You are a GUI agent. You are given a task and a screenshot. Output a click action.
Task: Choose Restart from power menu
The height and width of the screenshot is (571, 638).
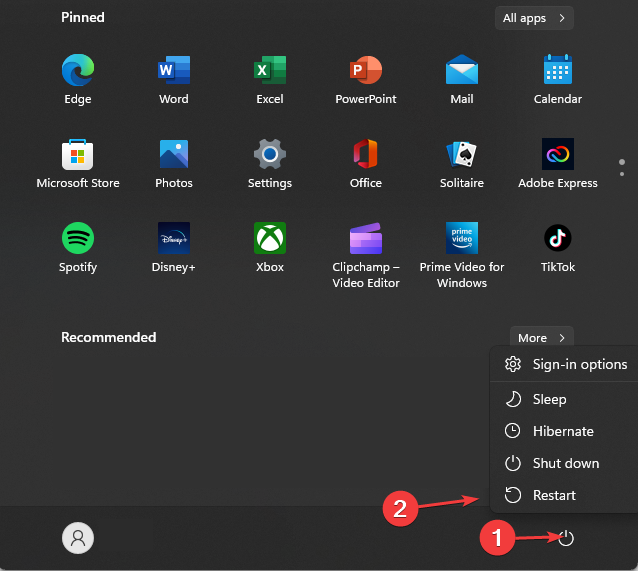[x=566, y=495]
